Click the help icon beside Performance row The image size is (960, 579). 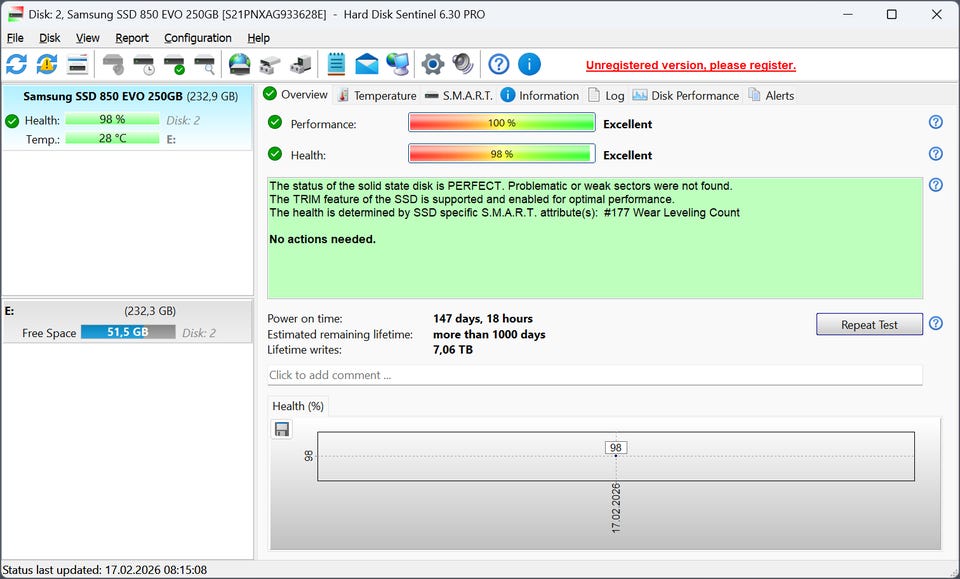(x=935, y=122)
